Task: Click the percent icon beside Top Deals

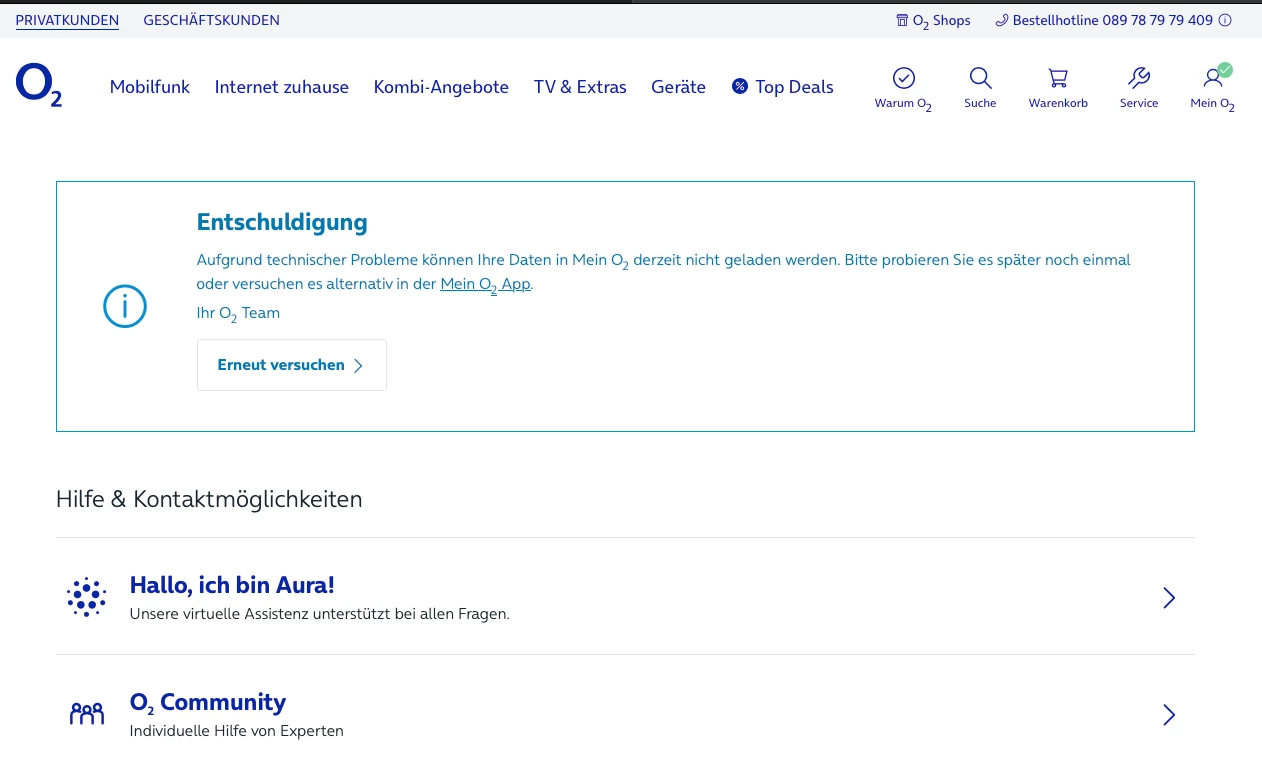Action: click(740, 86)
